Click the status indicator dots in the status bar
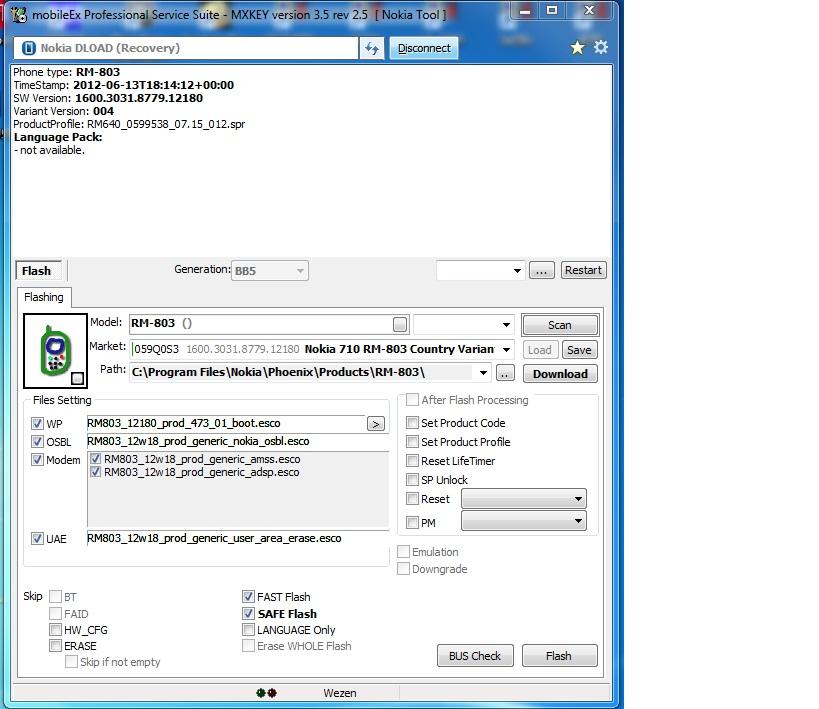Screen dimensions: 819x709 click(x=266, y=693)
